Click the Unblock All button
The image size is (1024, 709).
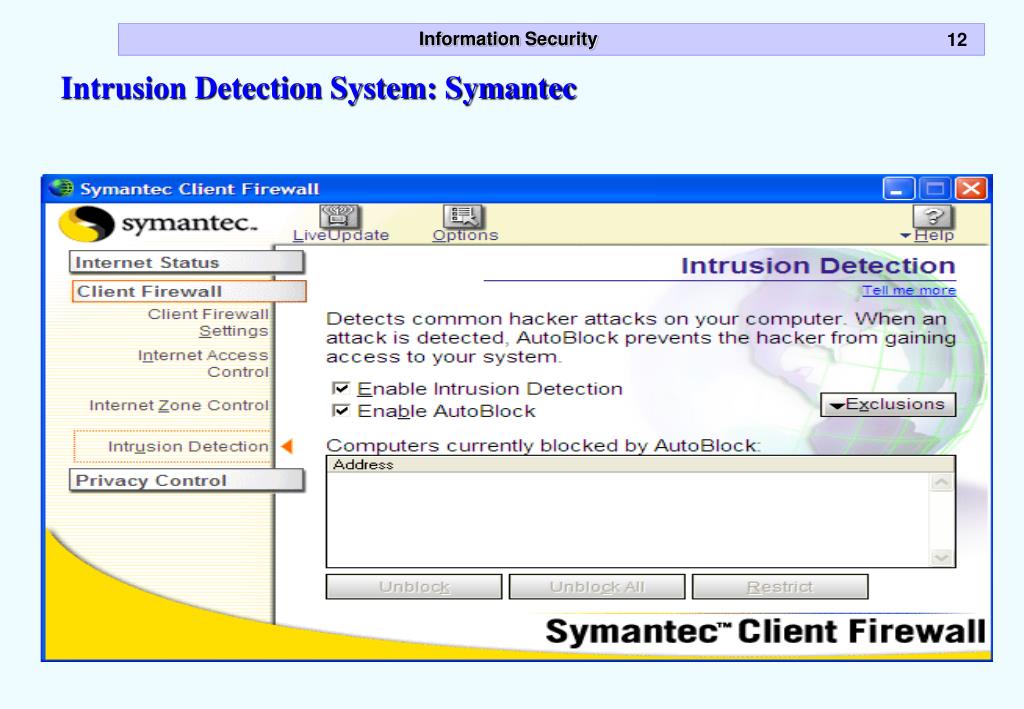pos(597,587)
